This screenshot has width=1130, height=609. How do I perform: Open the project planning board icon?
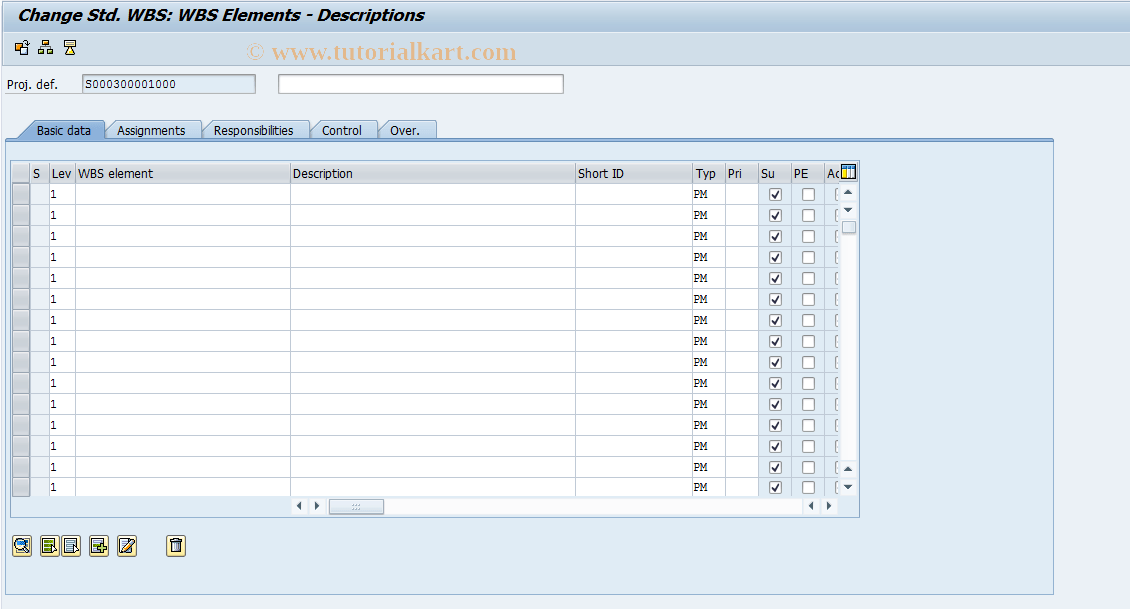pyautogui.click(x=69, y=47)
